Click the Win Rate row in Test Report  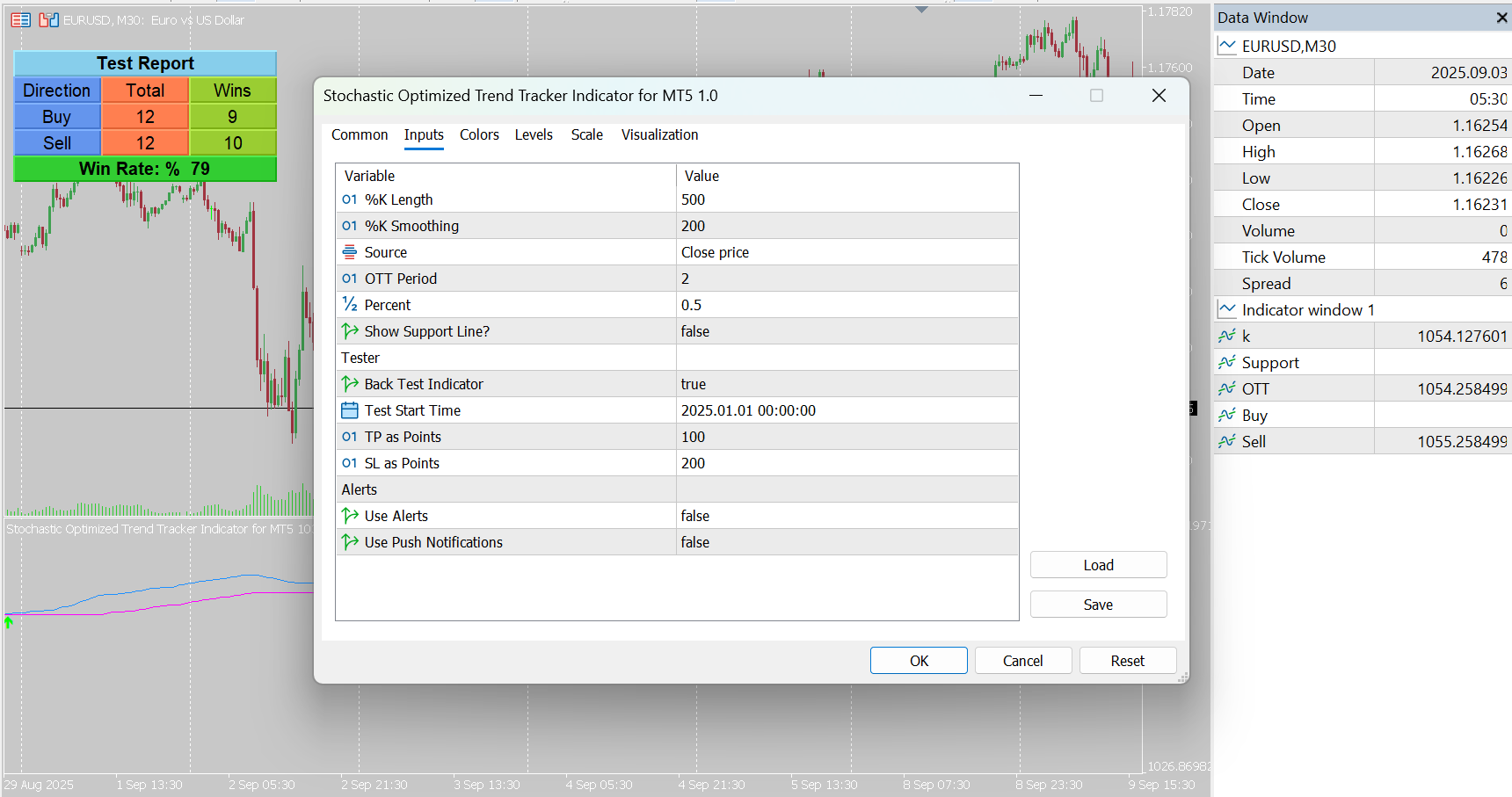[145, 169]
